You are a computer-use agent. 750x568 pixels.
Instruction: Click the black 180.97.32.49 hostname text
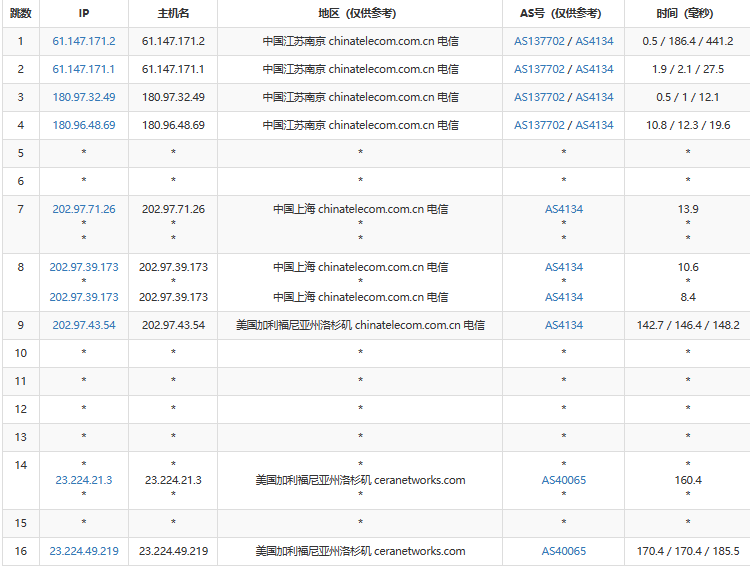tap(173, 97)
